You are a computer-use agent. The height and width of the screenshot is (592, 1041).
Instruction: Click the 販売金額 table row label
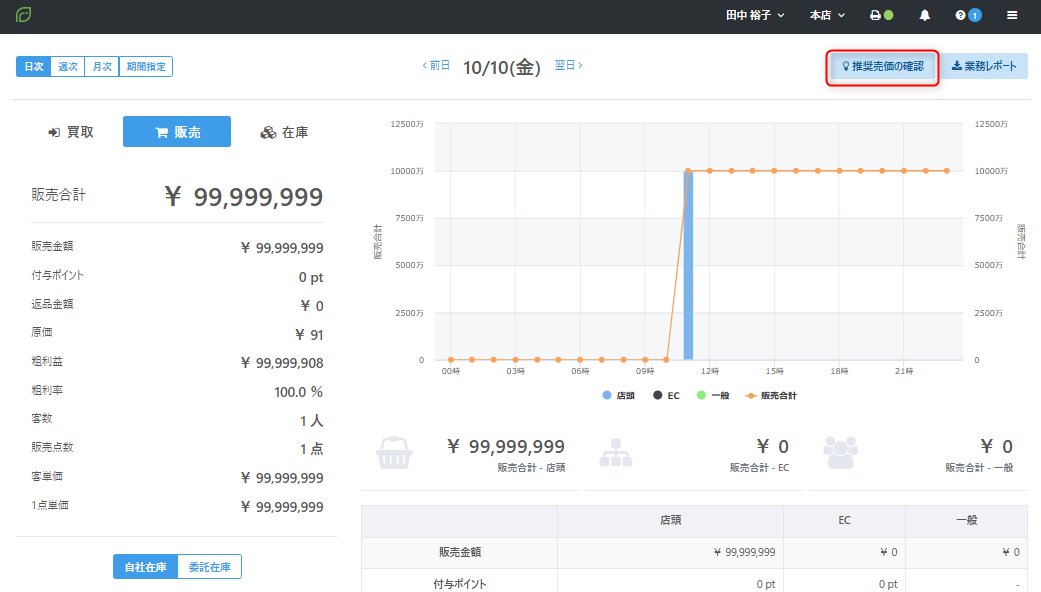(x=459, y=552)
